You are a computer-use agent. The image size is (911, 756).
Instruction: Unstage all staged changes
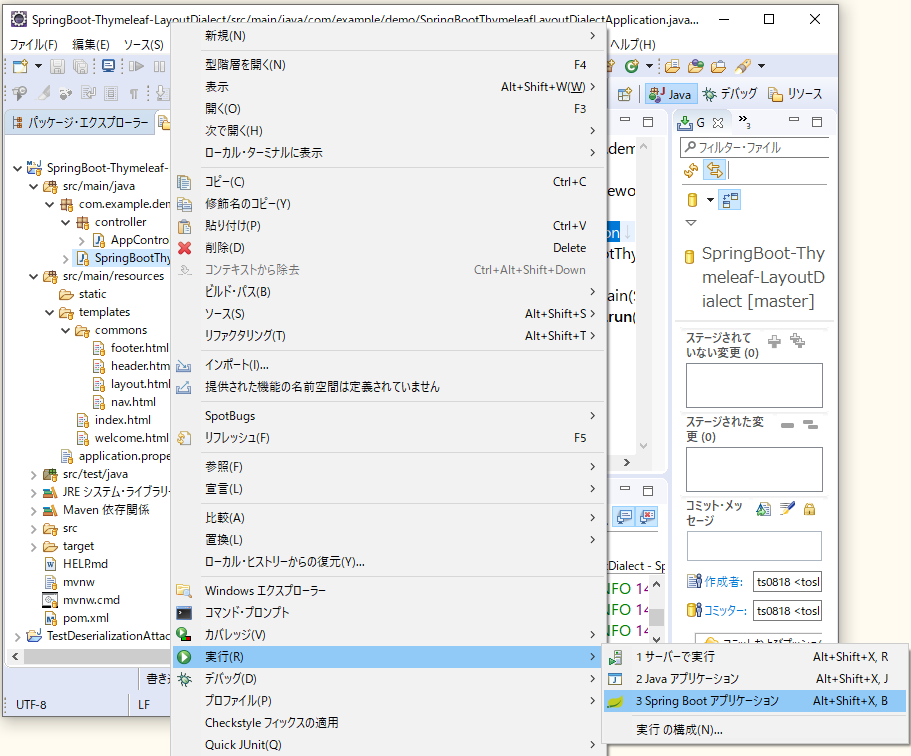810,425
